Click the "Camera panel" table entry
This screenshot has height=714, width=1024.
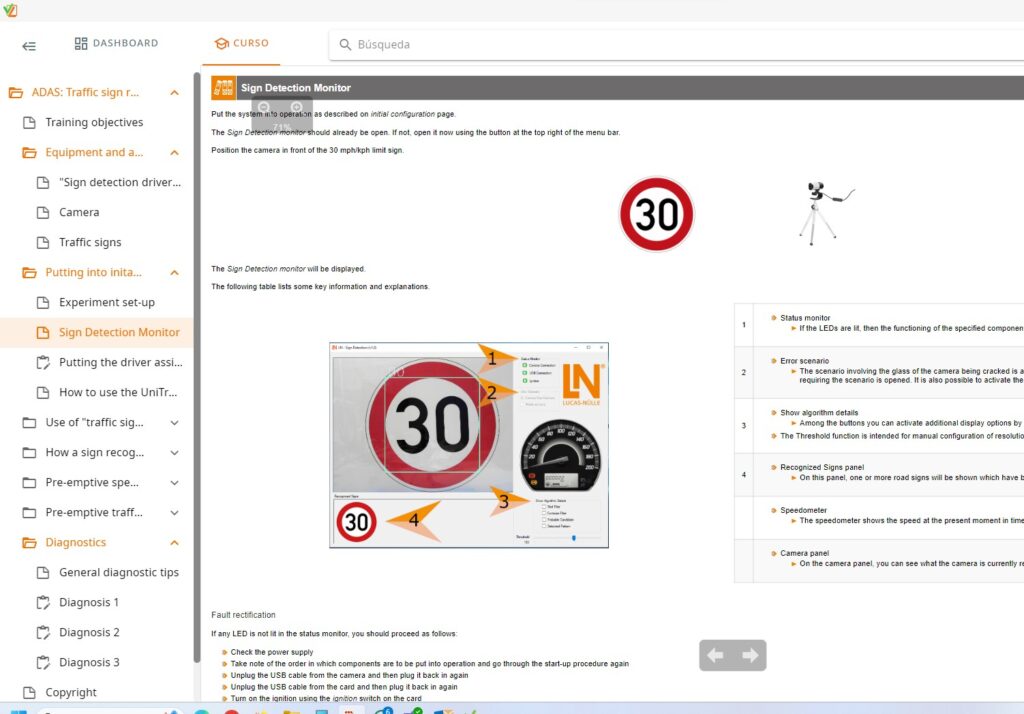[805, 553]
